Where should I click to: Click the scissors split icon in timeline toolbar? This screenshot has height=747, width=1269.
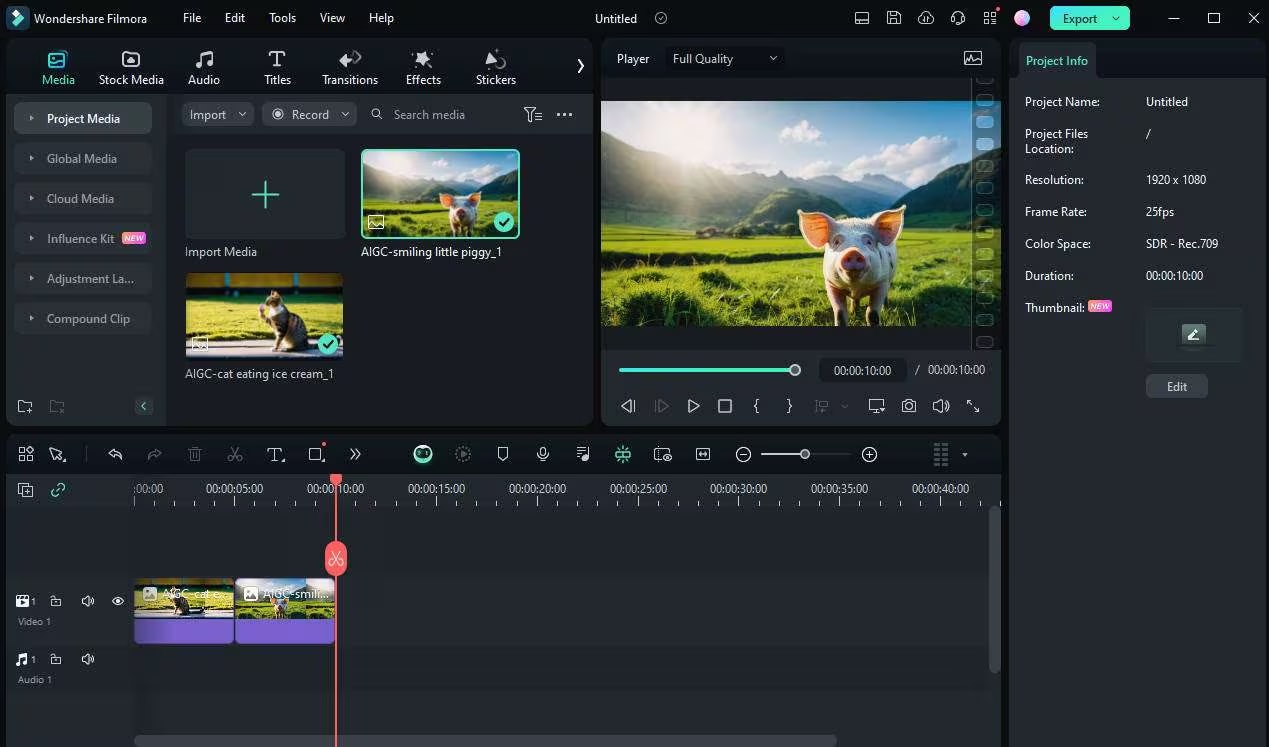(235, 454)
